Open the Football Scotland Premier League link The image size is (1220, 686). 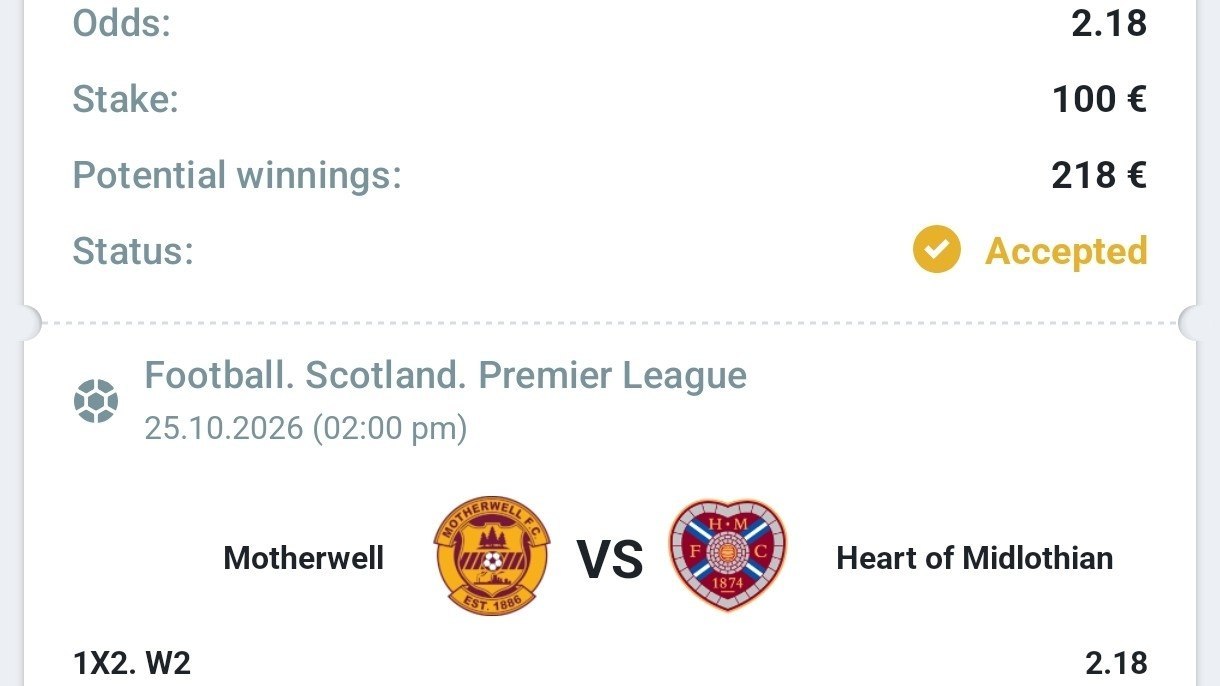pyautogui.click(x=446, y=376)
